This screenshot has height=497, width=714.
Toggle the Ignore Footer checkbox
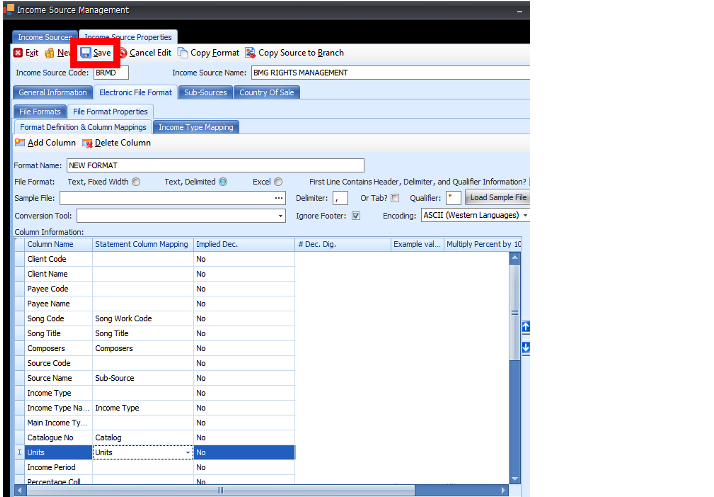point(356,215)
